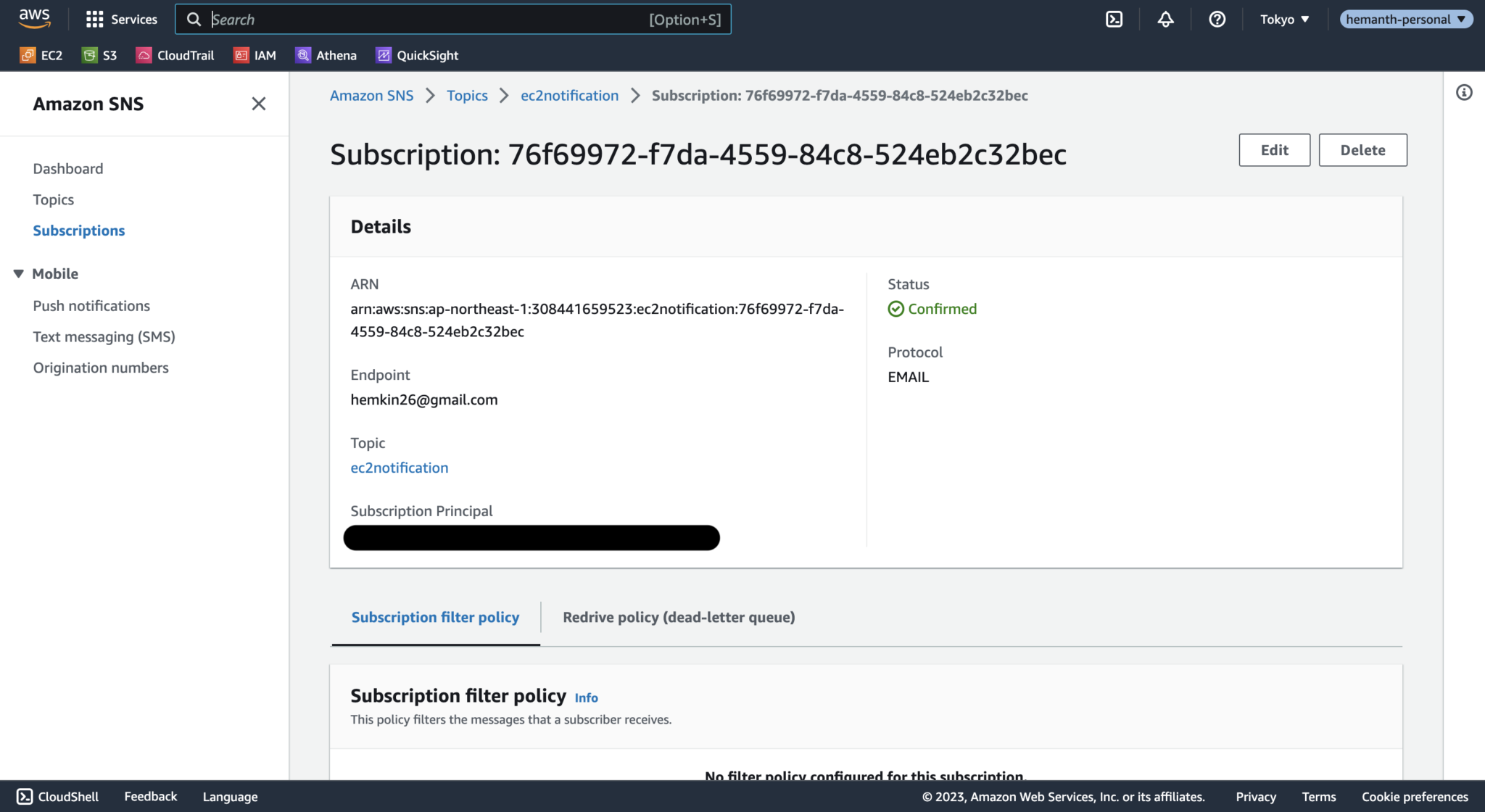Open the info panel icon on right edge
This screenshot has height=812, width=1485.
coord(1464,93)
